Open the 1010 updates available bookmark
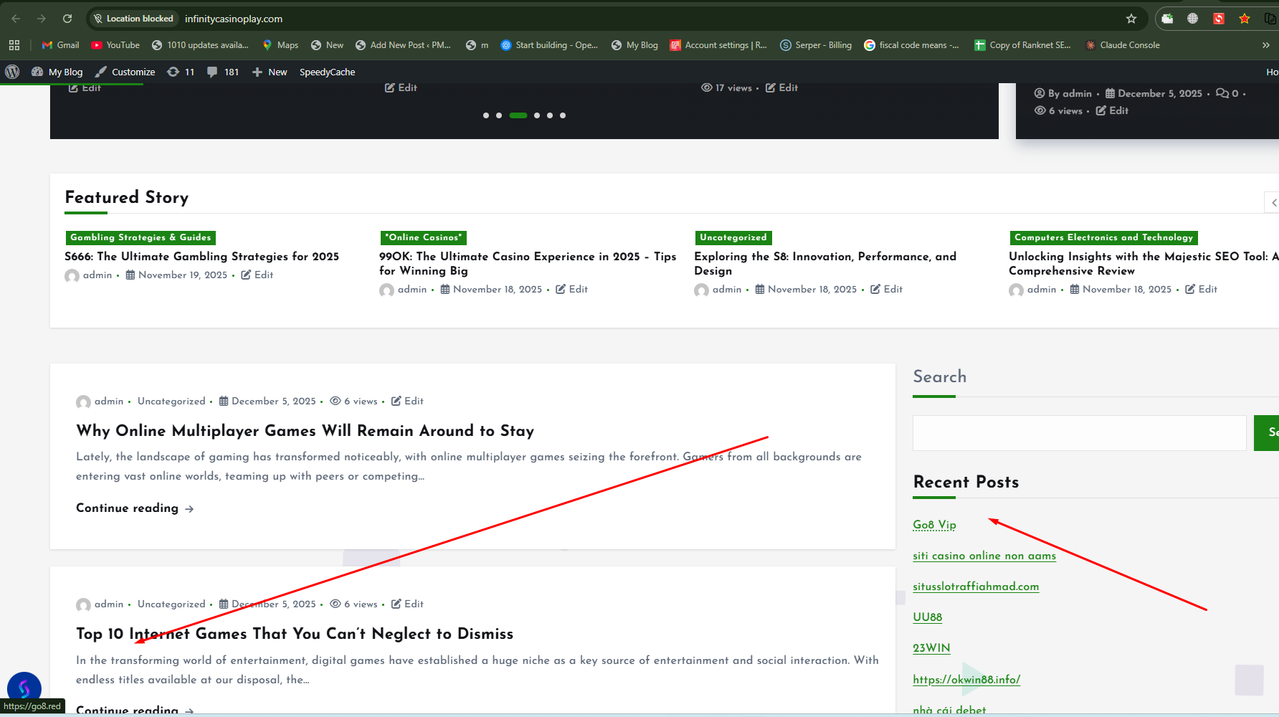 tap(200, 45)
